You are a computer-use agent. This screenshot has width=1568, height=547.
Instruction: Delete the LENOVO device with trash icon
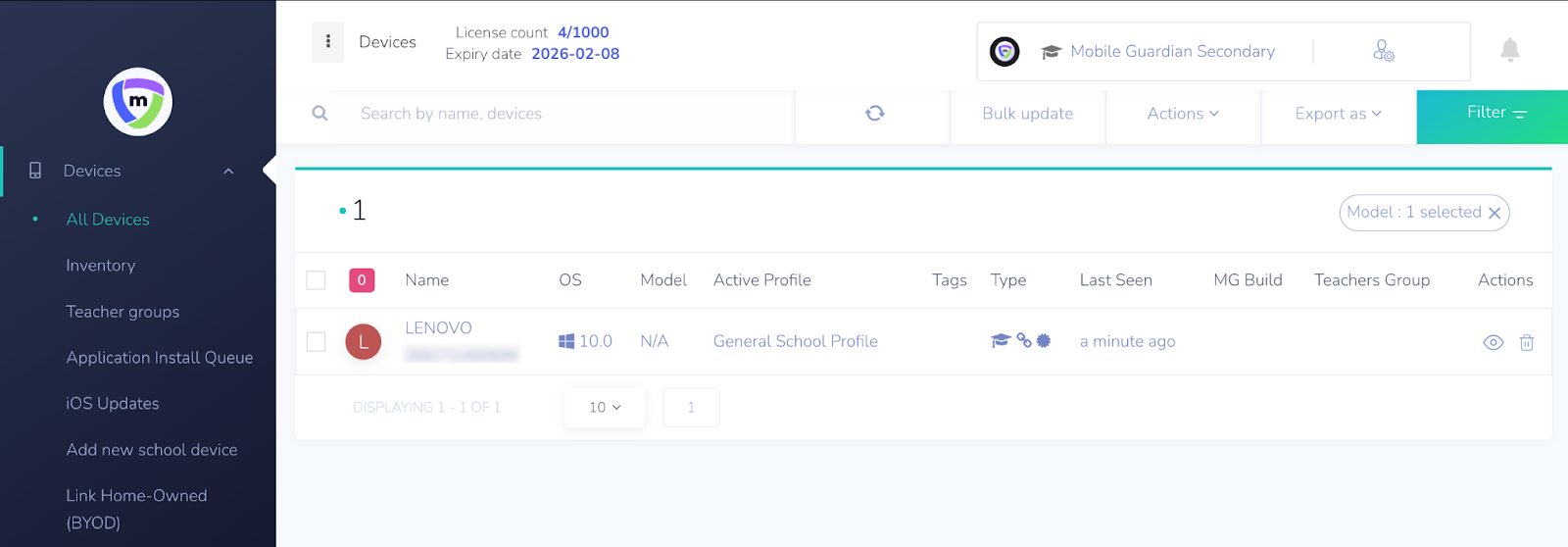point(1526,342)
